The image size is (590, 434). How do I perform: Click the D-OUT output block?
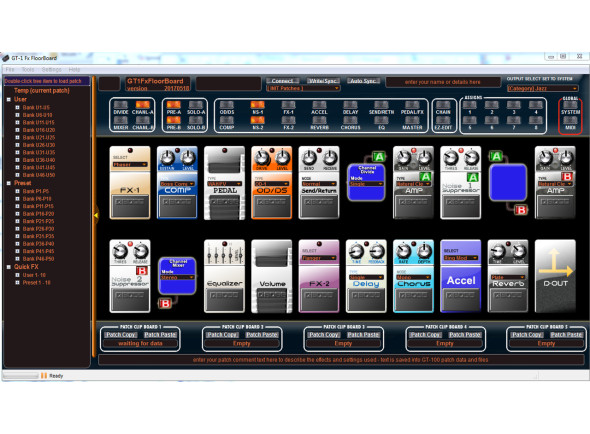pyautogui.click(x=555, y=276)
